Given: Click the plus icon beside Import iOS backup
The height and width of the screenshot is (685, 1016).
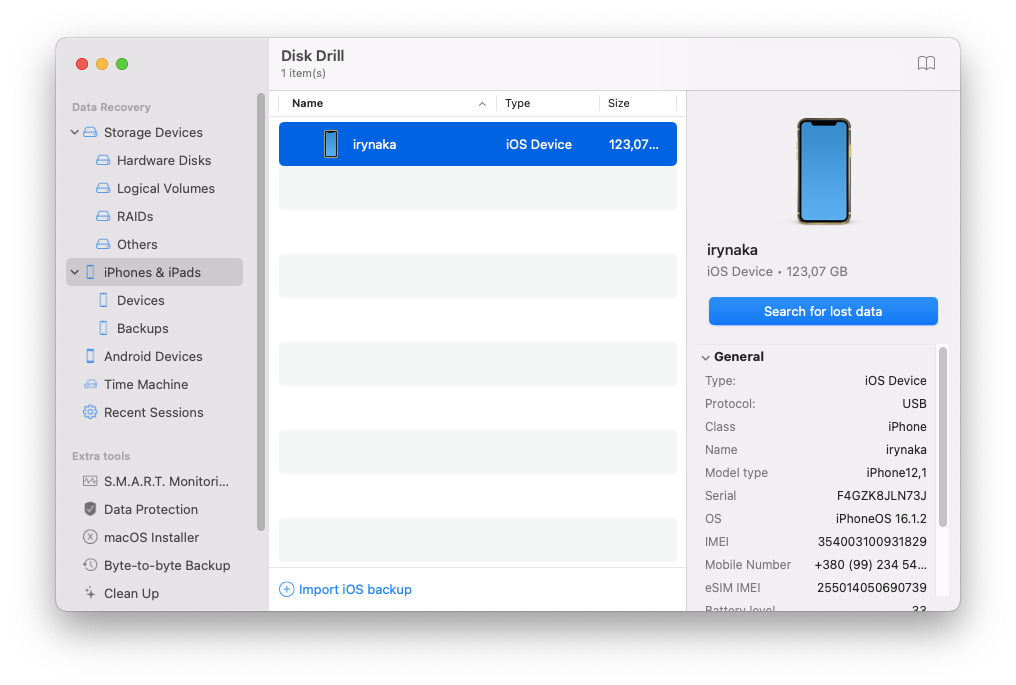Looking at the screenshot, I should (286, 589).
